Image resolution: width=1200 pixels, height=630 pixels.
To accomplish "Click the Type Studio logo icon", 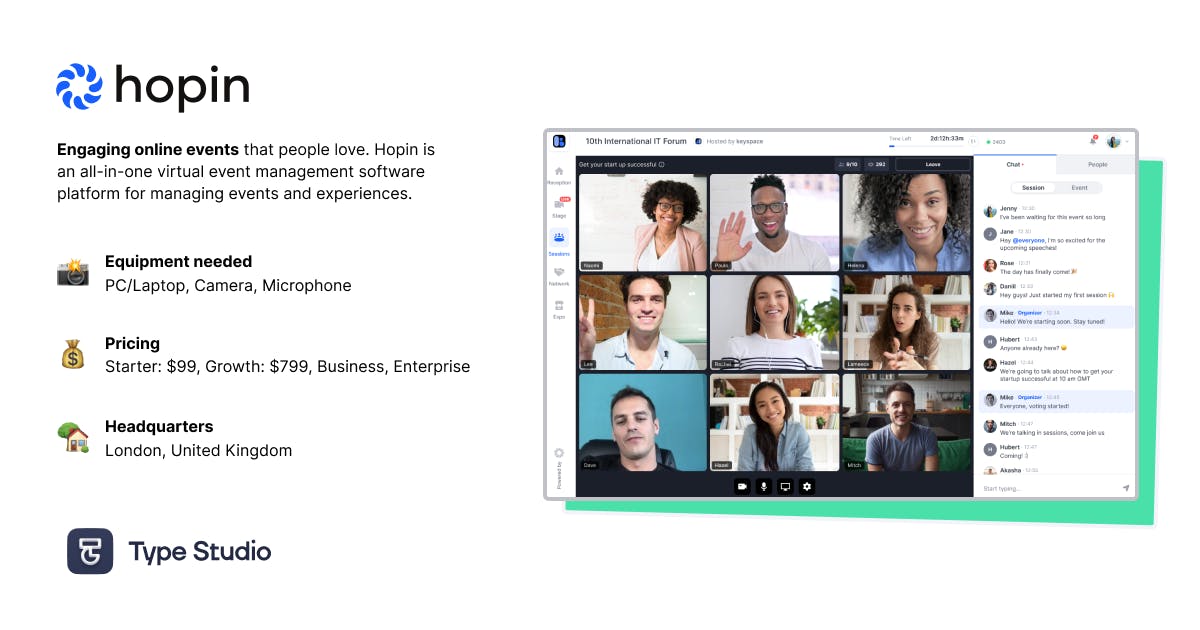I will [x=90, y=551].
